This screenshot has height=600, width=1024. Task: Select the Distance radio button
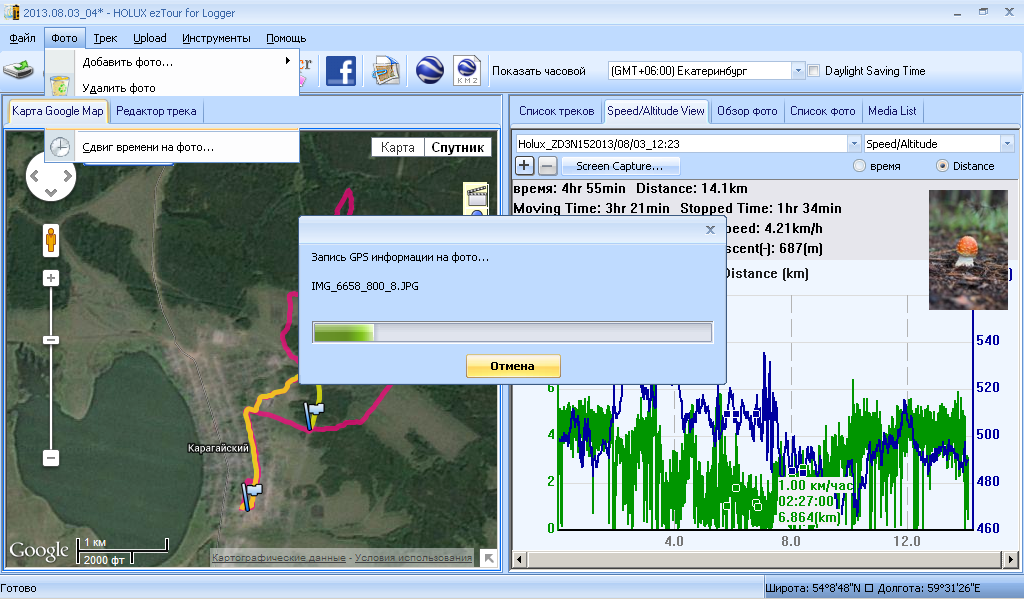[942, 166]
